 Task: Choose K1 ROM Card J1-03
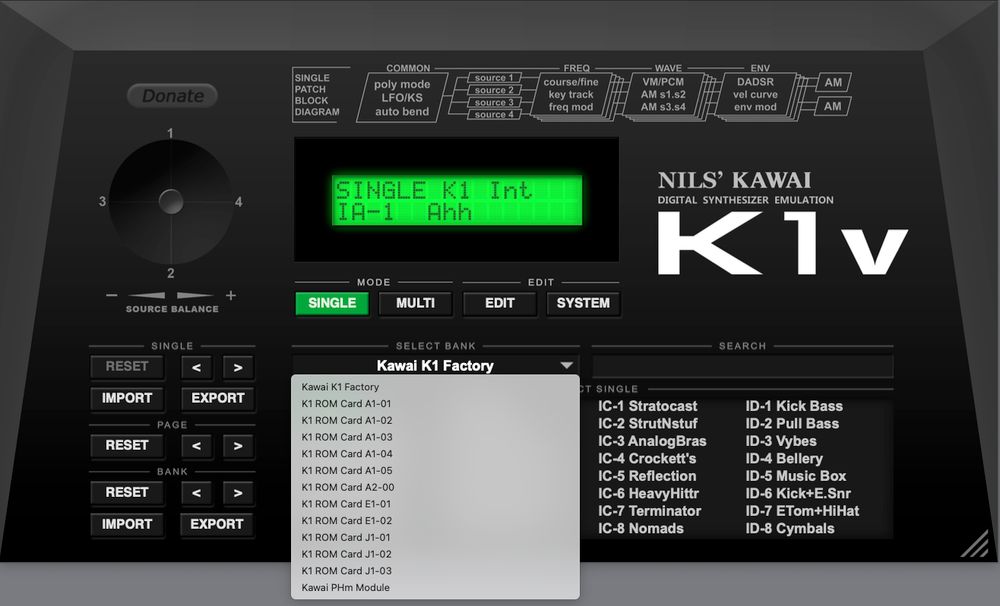click(x=435, y=570)
